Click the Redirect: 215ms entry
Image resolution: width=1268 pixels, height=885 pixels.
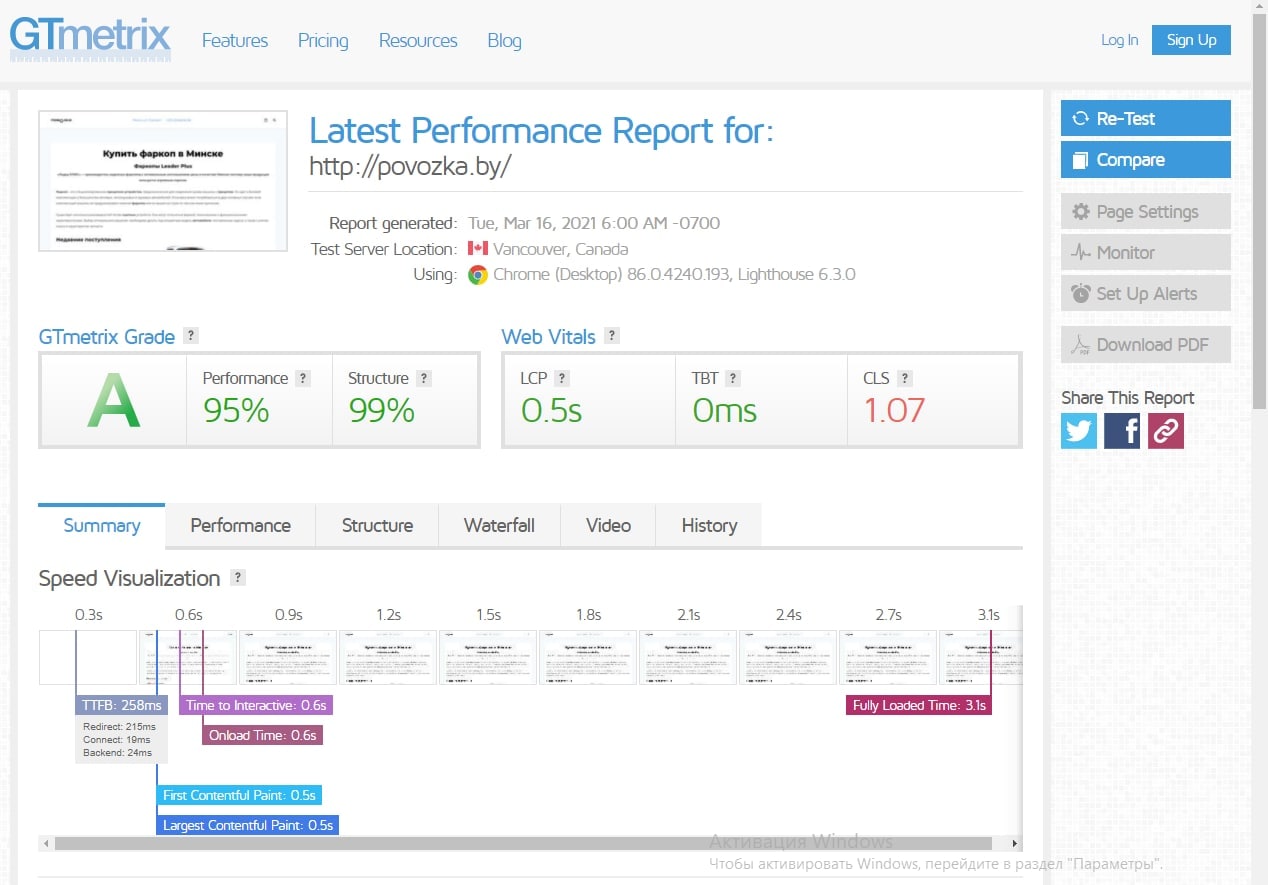119,726
